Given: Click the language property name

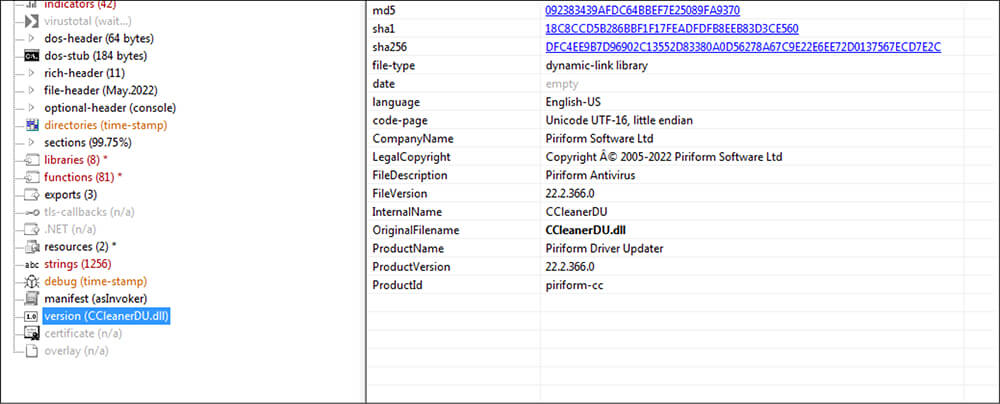Looking at the screenshot, I should click(x=395, y=102).
